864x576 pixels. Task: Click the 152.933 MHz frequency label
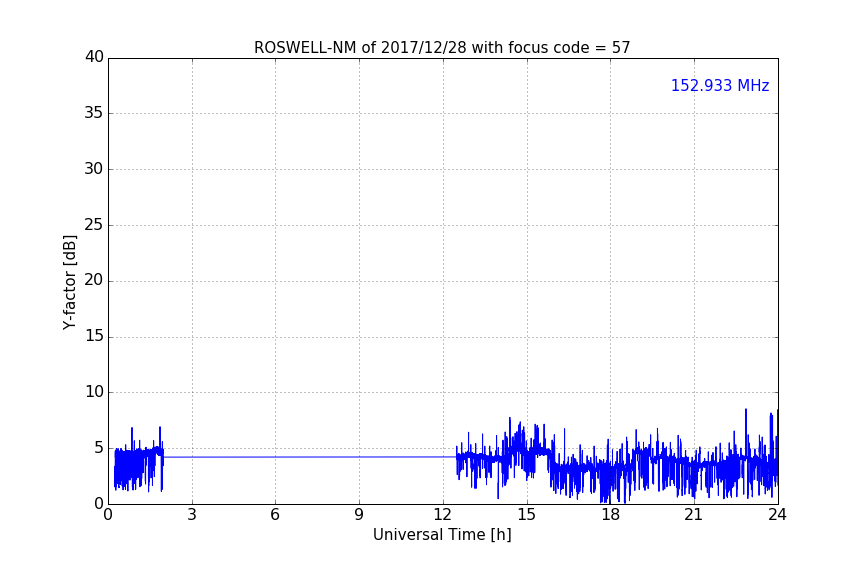pyautogui.click(x=720, y=85)
